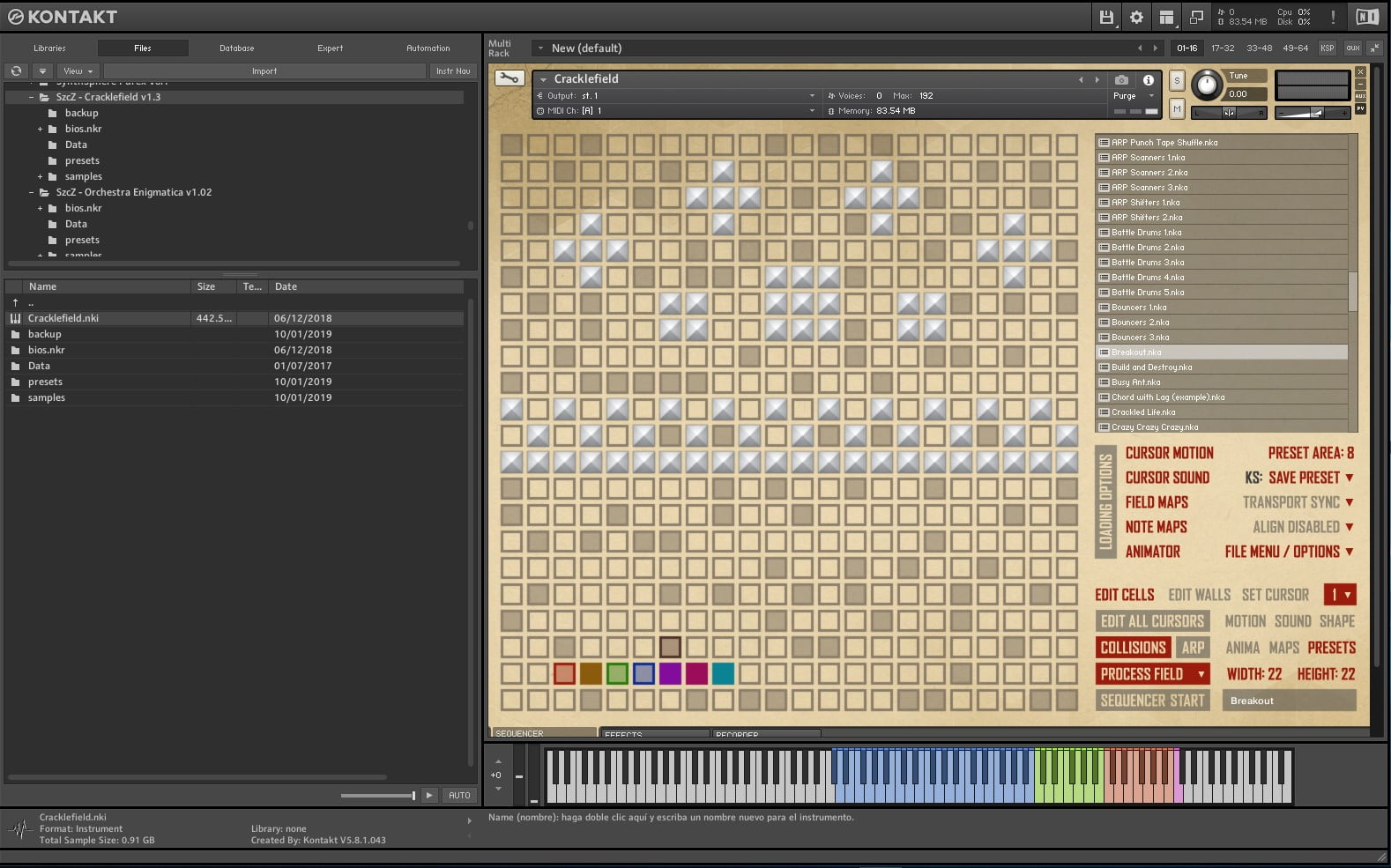Open the CURSOR MOTION loading option
The height and width of the screenshot is (868, 1391).
[x=1169, y=453]
